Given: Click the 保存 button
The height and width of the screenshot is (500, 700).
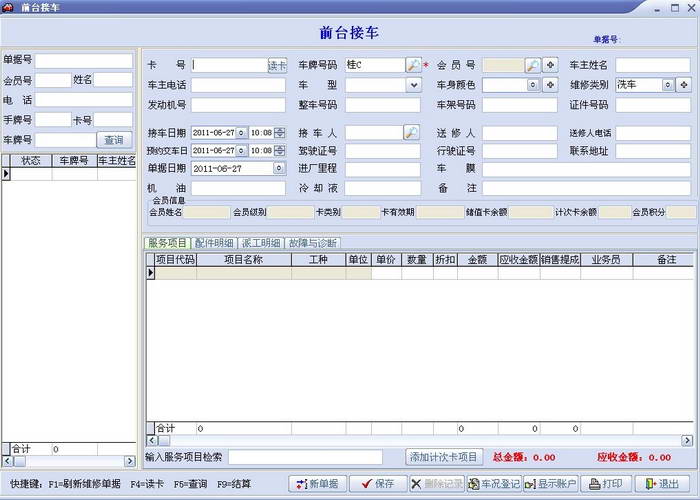Looking at the screenshot, I should point(378,484).
